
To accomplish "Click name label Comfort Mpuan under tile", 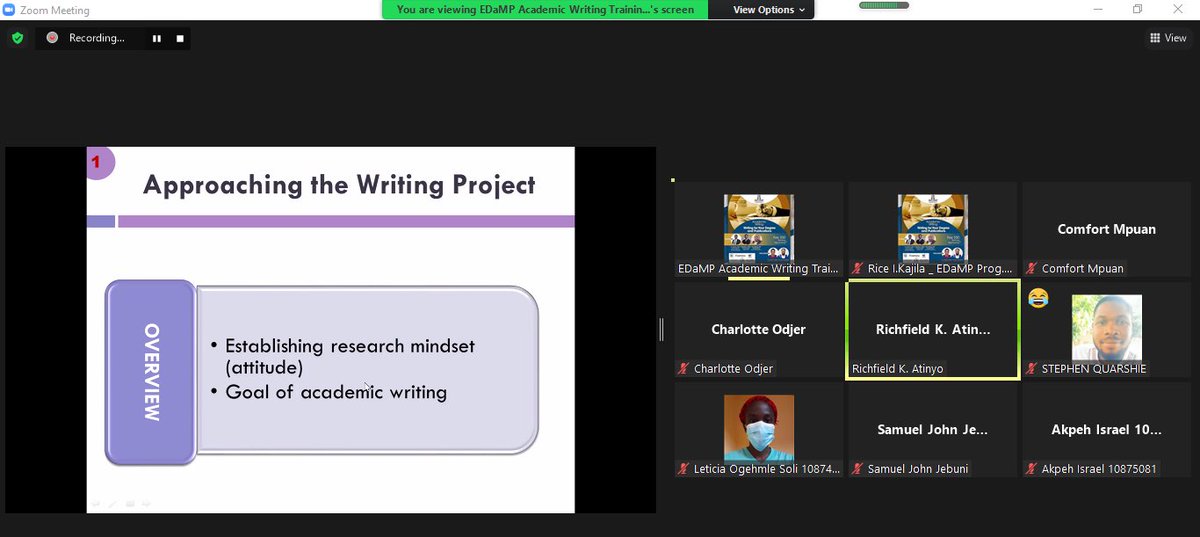I will pos(1083,269).
